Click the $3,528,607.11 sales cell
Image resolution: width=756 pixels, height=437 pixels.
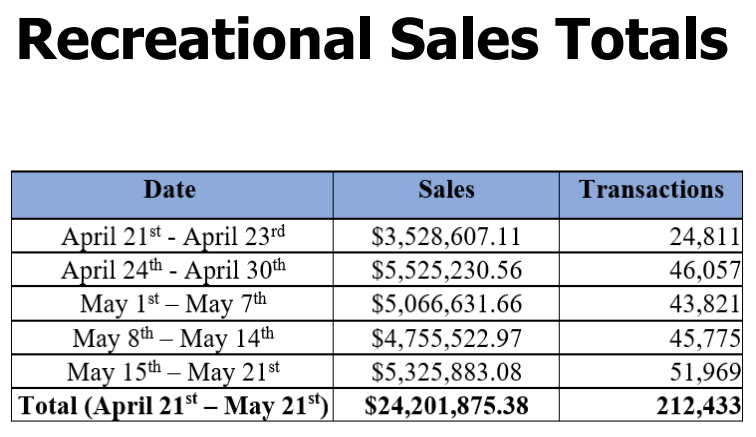click(446, 237)
